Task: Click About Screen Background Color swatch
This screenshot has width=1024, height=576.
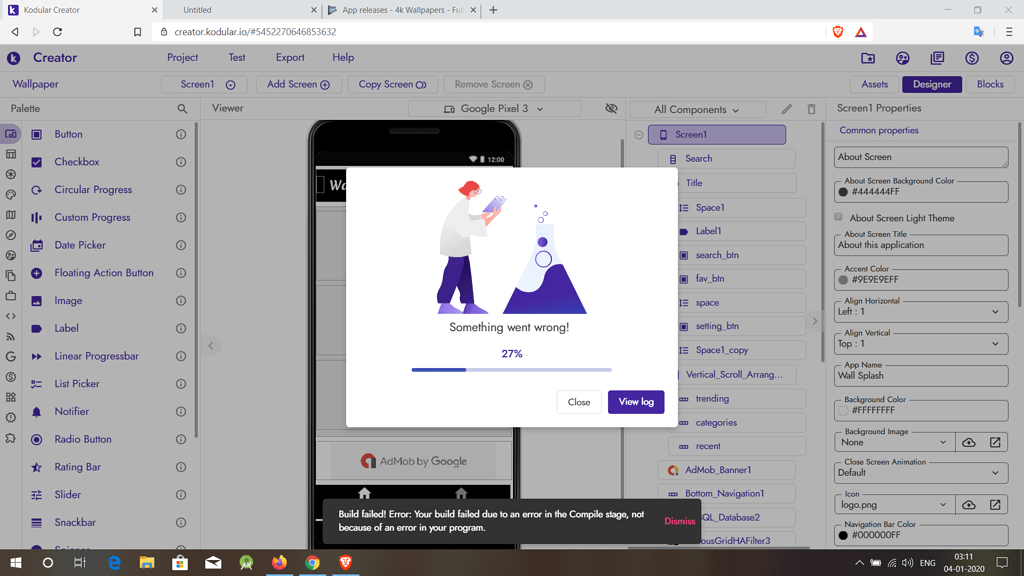Action: pyautogui.click(x=843, y=192)
